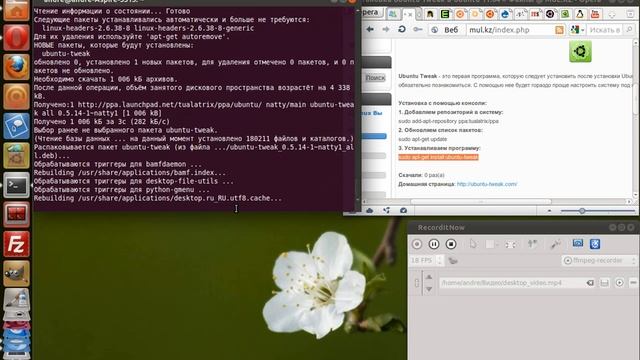Click the zoom icon in RecordItNow toolbar
Screen dimensions: 640x360
pos(532,244)
